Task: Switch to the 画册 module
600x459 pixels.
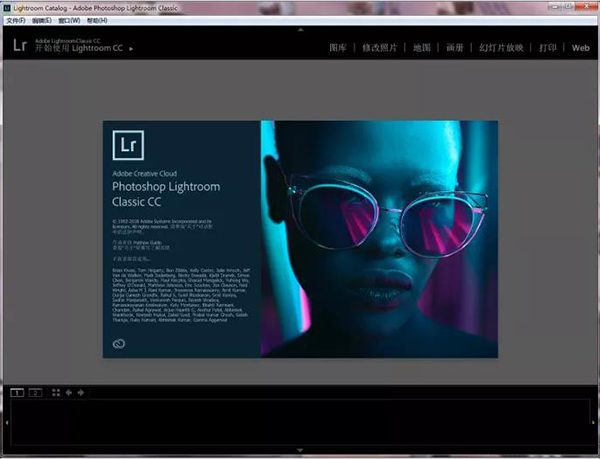Action: point(455,48)
